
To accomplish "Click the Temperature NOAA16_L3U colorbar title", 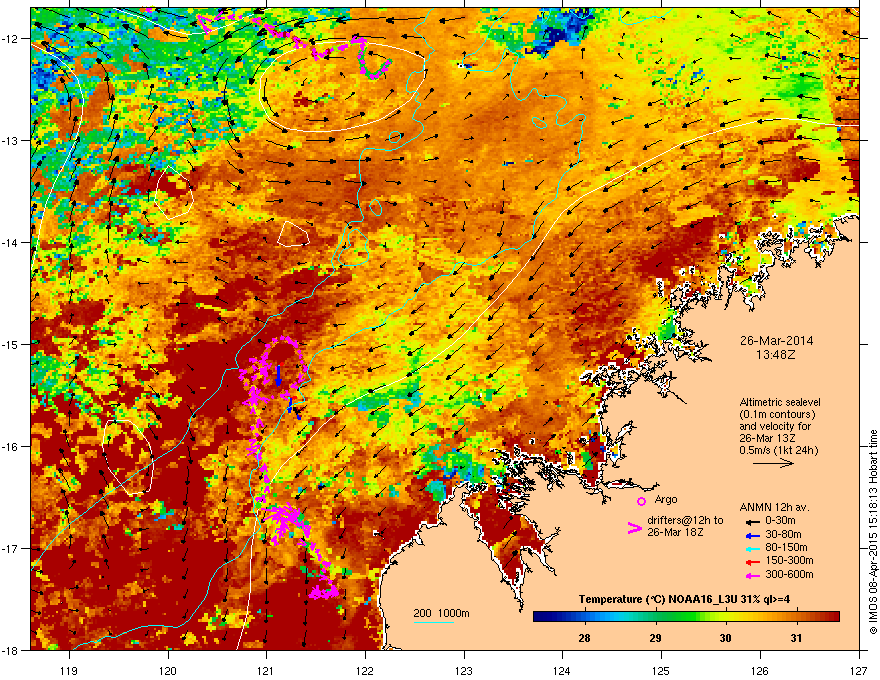I will click(x=684, y=599).
